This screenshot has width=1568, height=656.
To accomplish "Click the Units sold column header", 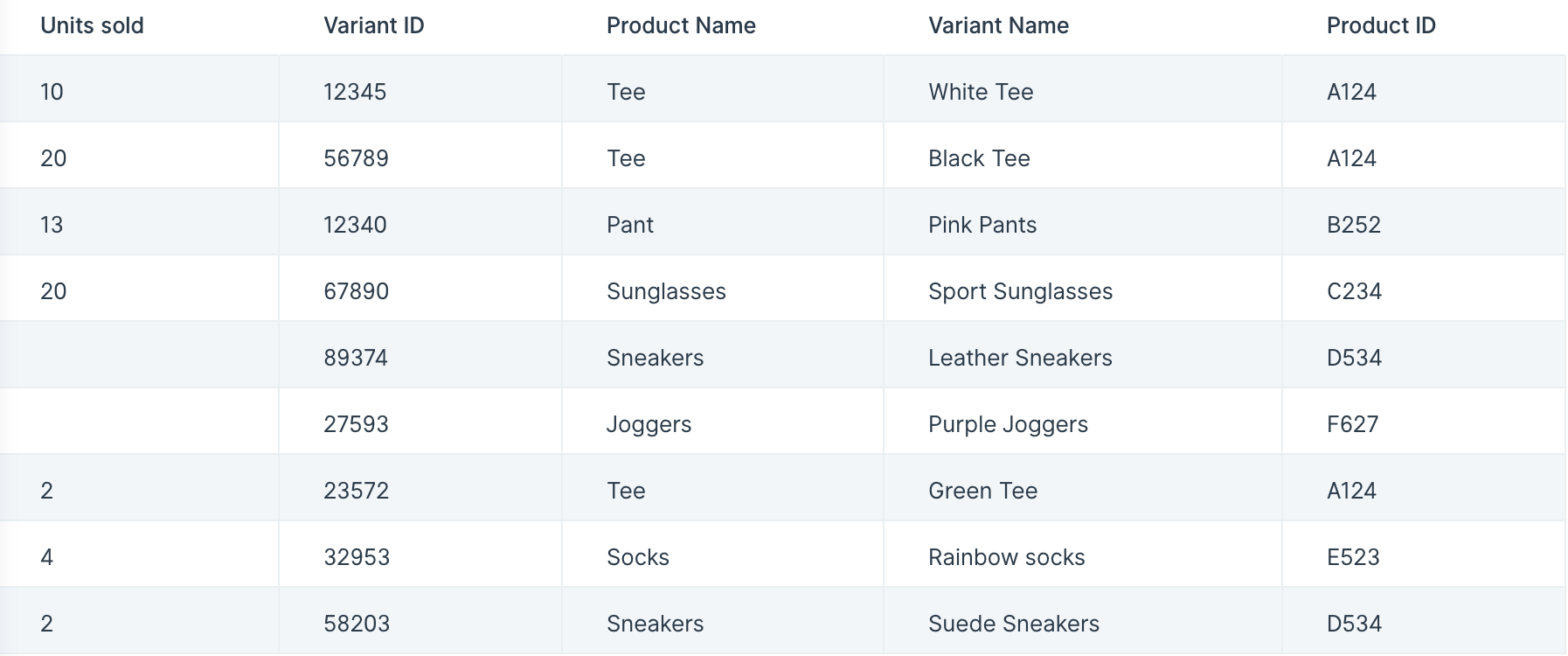I will [x=92, y=25].
